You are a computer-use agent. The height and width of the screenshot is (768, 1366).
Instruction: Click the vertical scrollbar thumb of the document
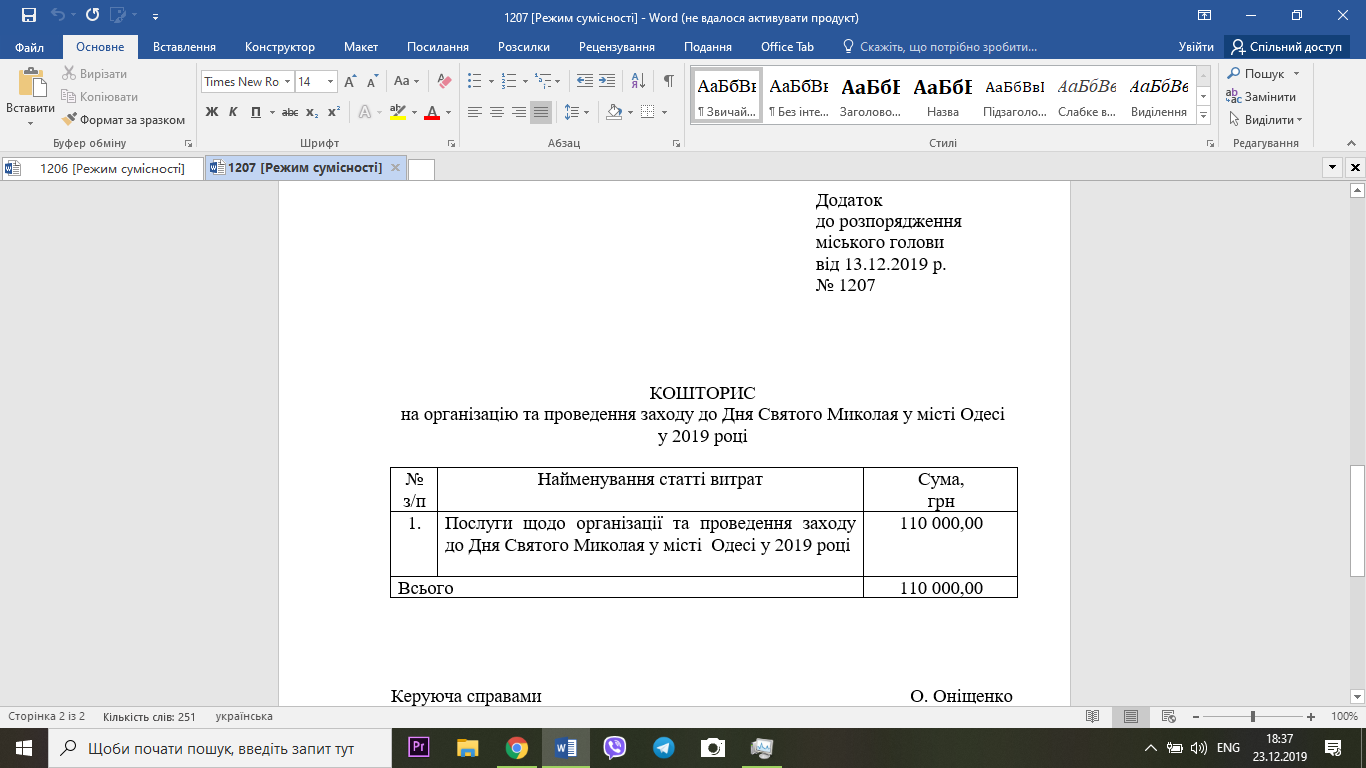pos(1357,521)
